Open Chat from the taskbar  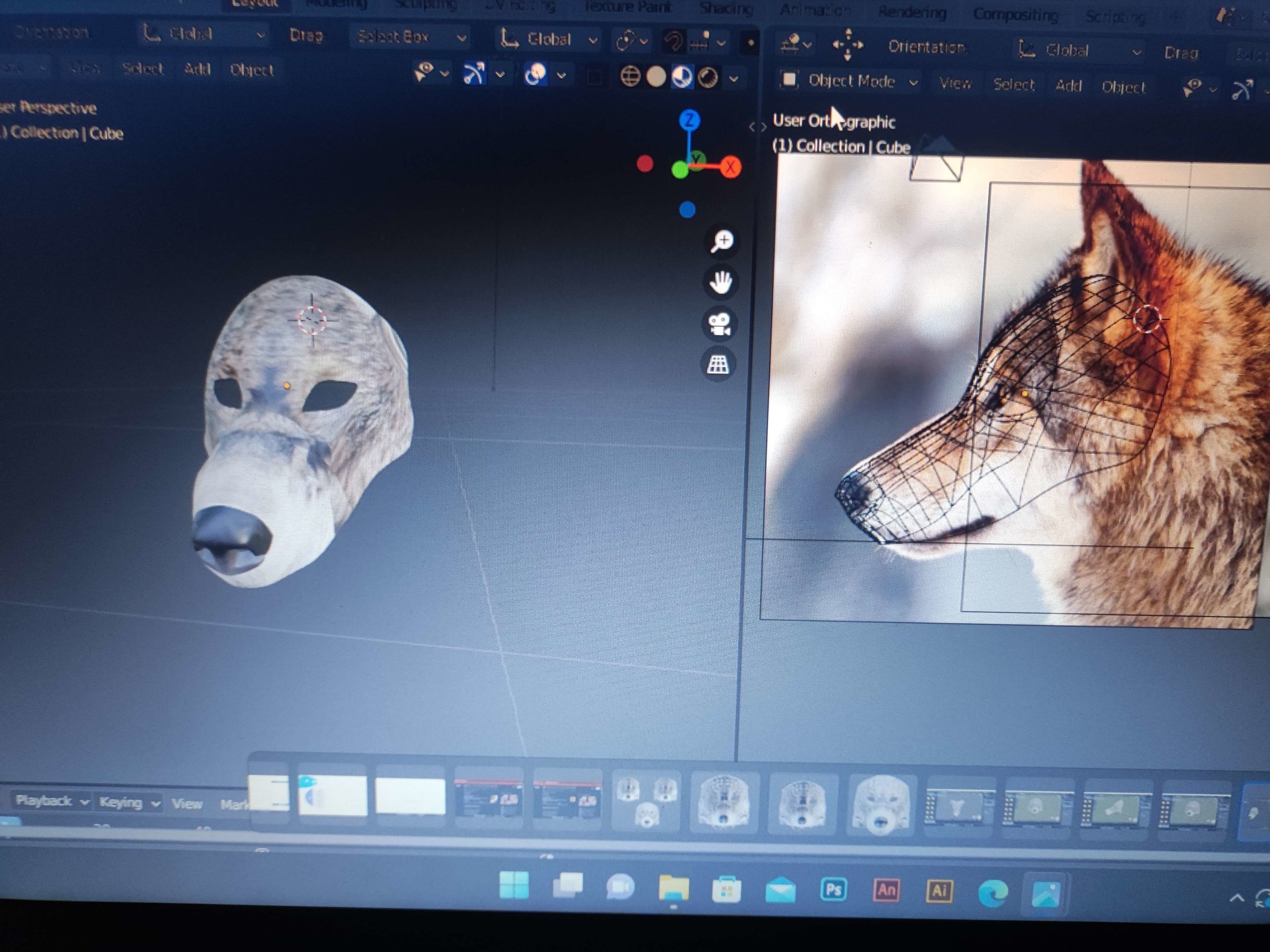620,887
